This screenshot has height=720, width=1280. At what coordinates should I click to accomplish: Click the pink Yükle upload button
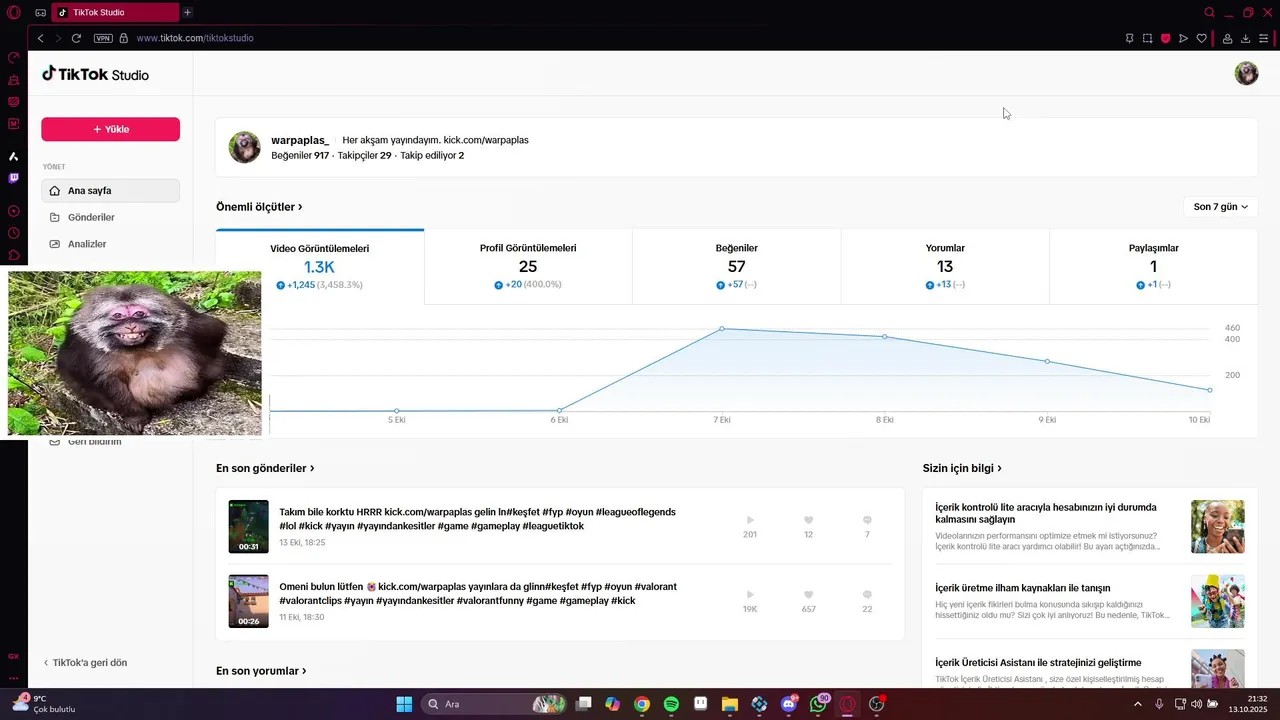click(x=110, y=129)
